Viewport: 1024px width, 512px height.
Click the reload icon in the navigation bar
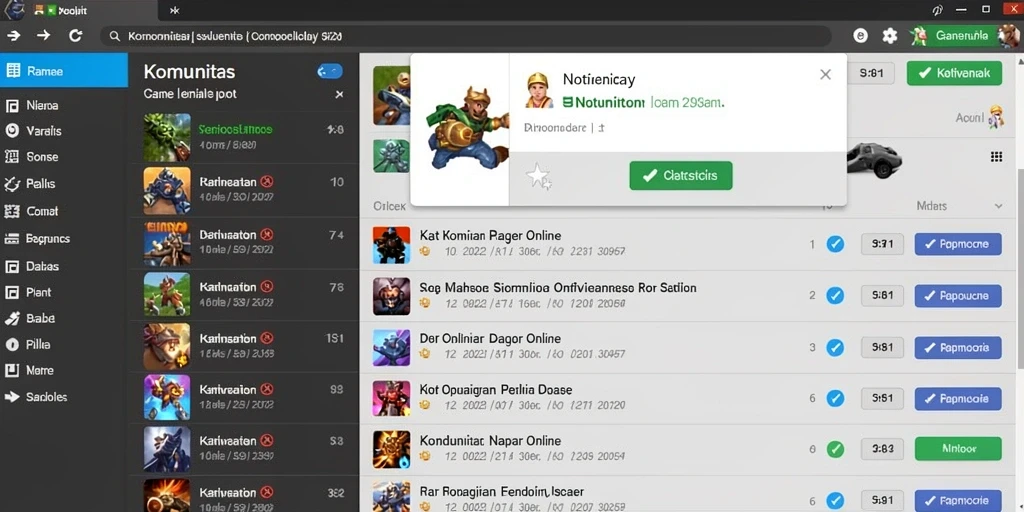(76, 36)
